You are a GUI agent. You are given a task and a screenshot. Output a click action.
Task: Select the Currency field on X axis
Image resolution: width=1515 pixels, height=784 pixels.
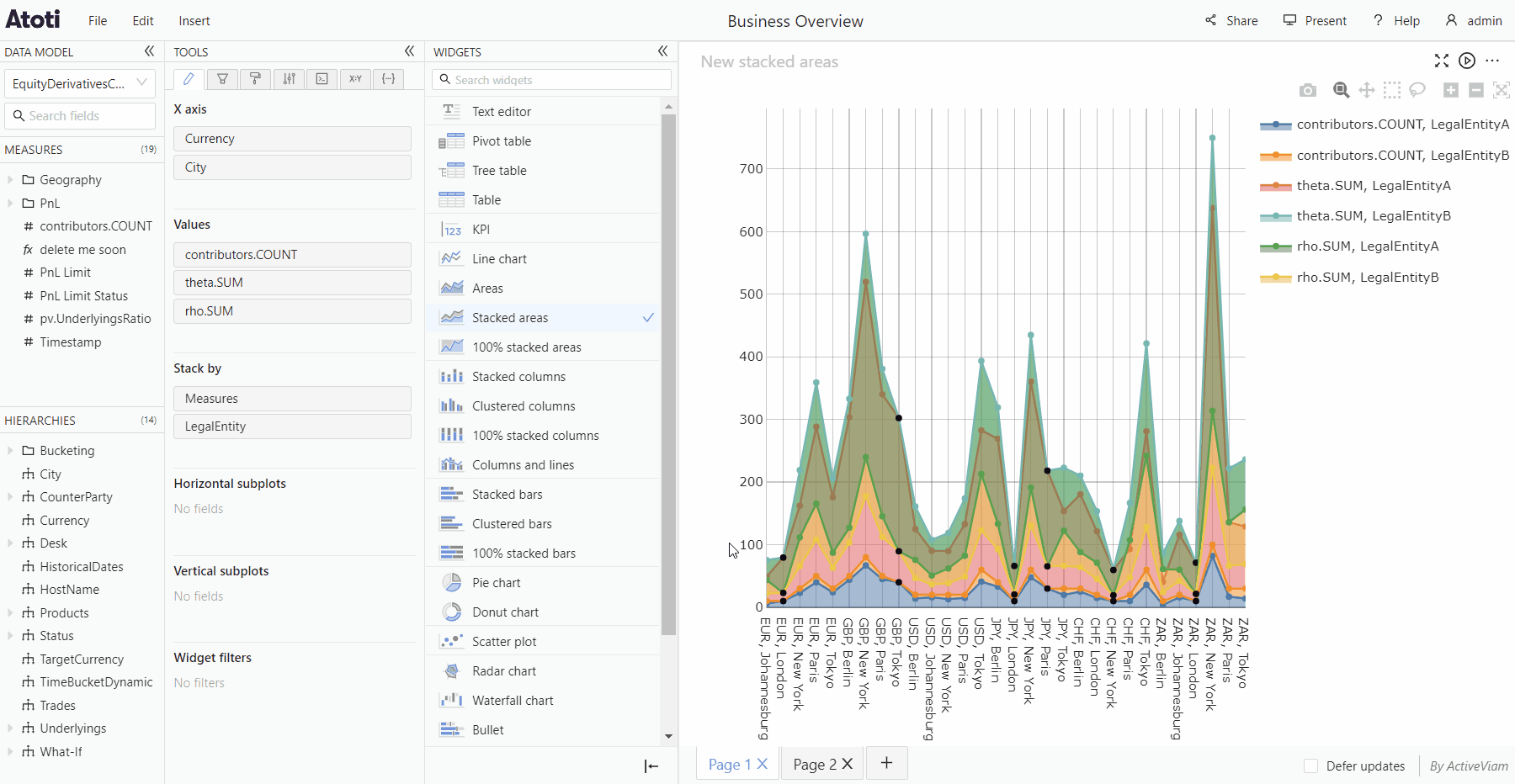[292, 139]
